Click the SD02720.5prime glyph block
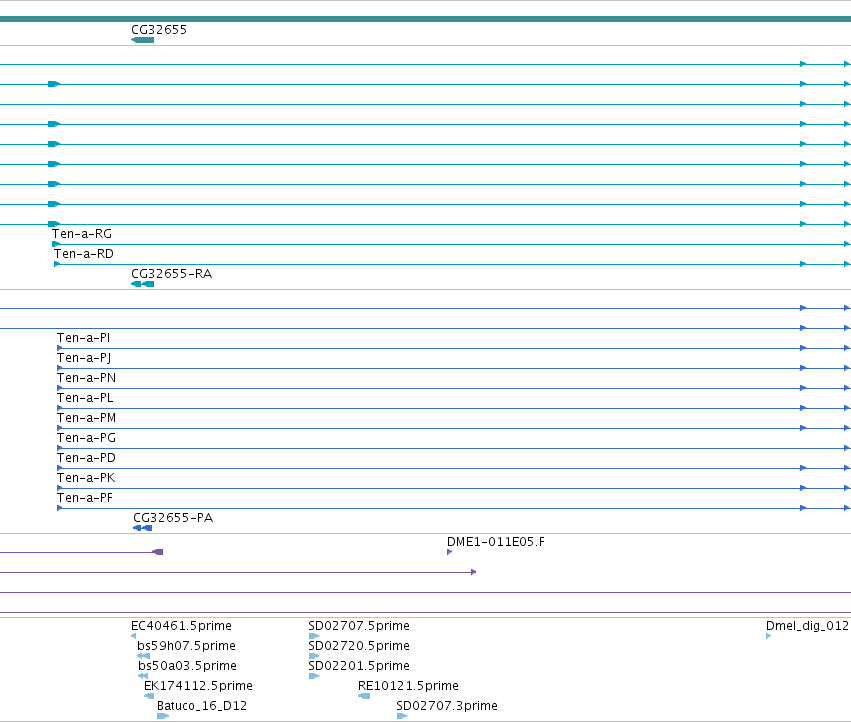 314,656
